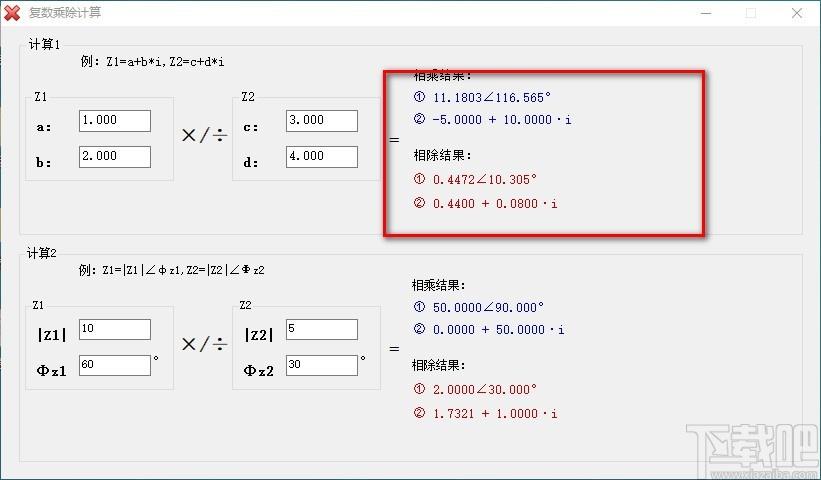Click the Φz2 angle field showing 30
Viewport: 821px width, 480px height.
tap(322, 365)
